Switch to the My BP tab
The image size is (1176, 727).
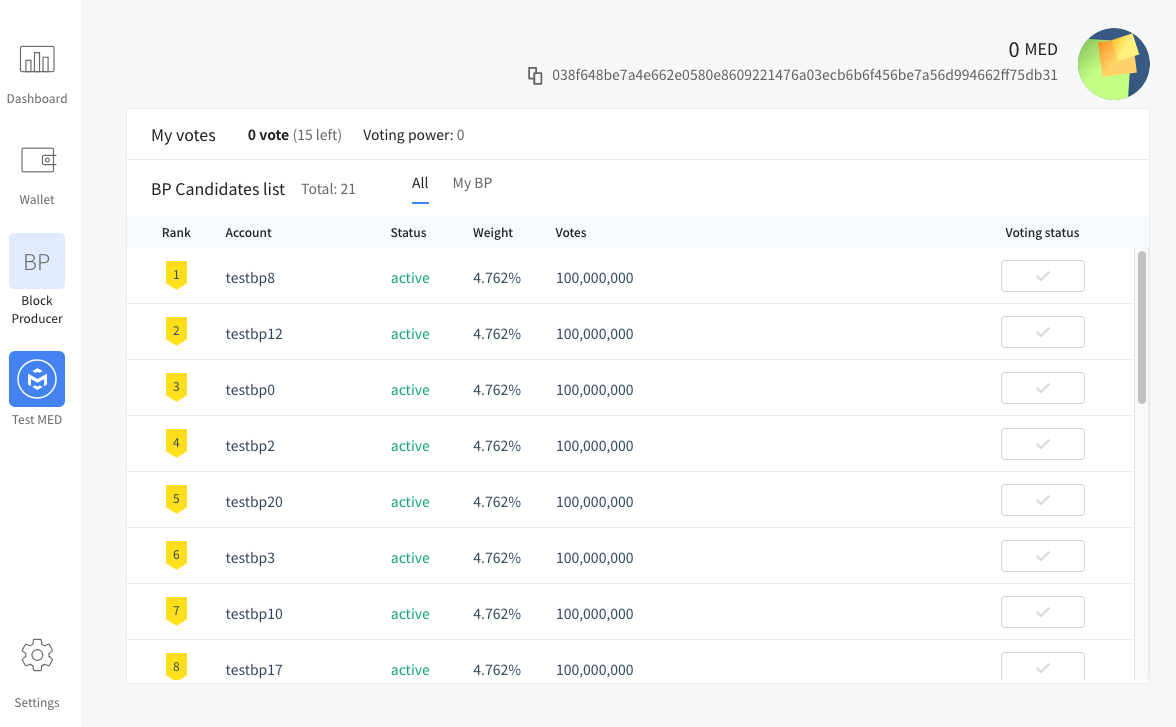(x=472, y=184)
